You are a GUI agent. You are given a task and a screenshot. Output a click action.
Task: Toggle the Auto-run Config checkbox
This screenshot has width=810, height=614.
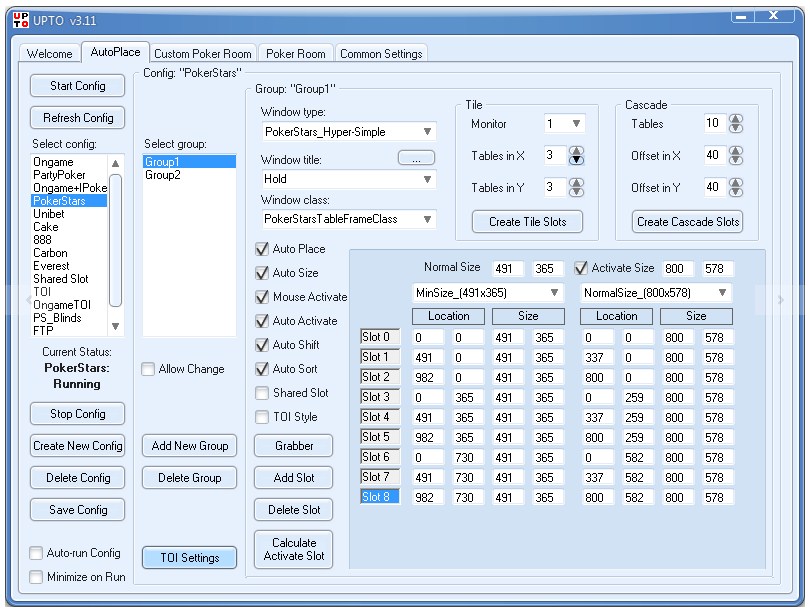(37, 553)
